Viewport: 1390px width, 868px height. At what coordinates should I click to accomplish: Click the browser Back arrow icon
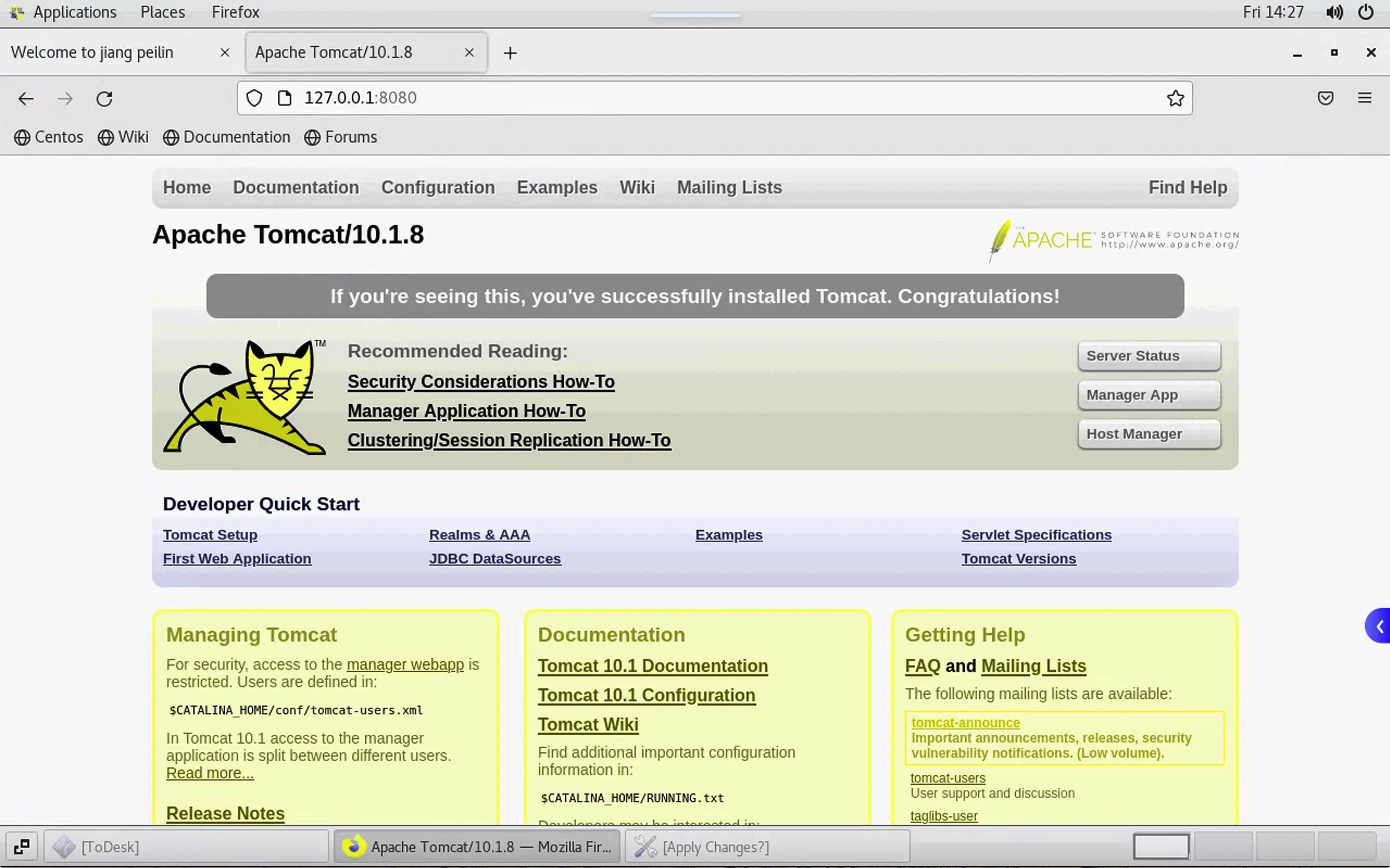26,99
